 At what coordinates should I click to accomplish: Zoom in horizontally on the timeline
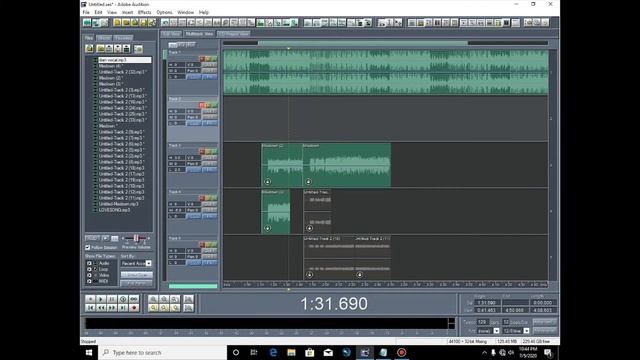[x=153, y=299]
